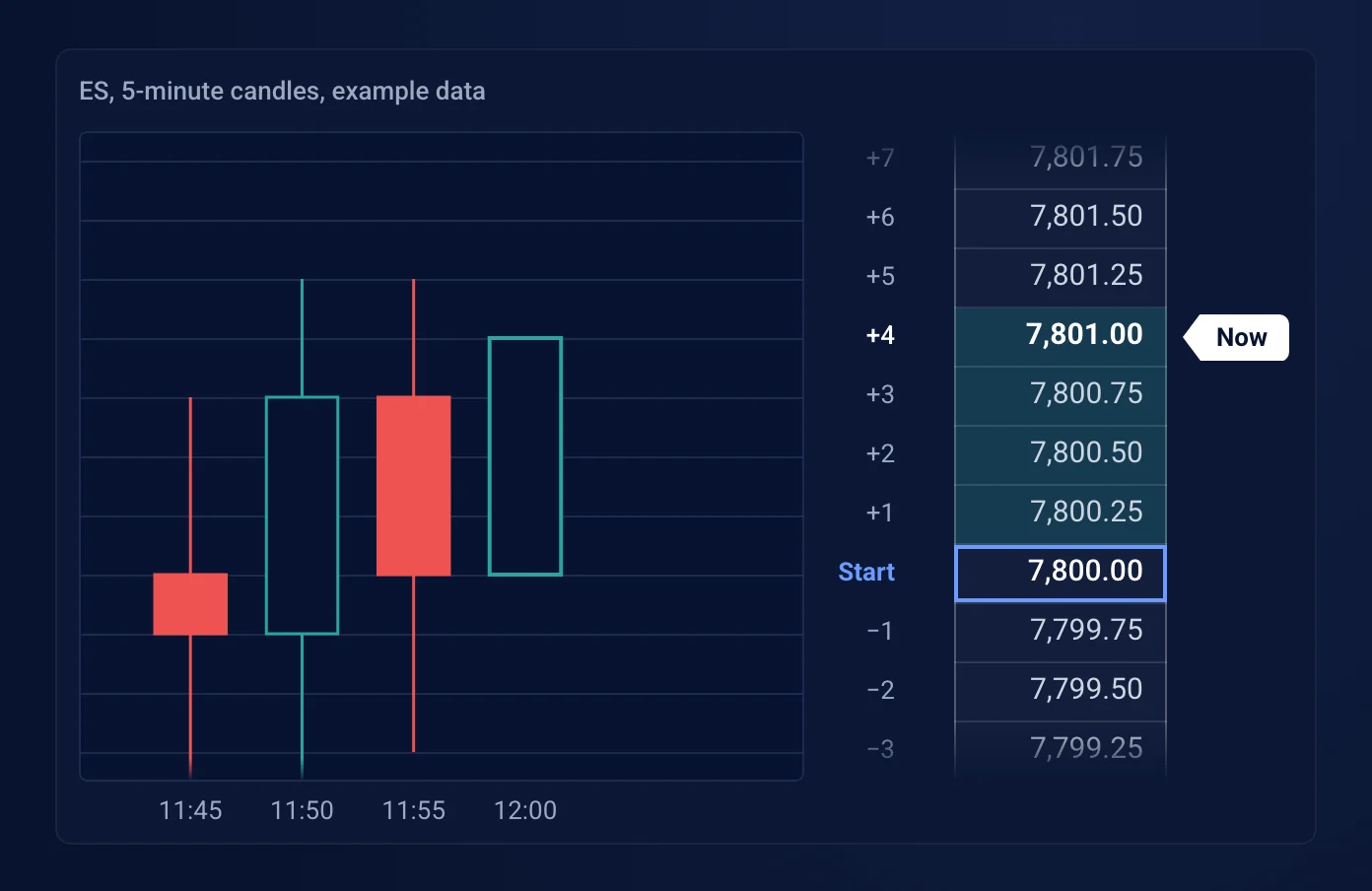Select the 7,801.50 price row
The width and height of the screenshot is (1372, 891).
[1061, 218]
